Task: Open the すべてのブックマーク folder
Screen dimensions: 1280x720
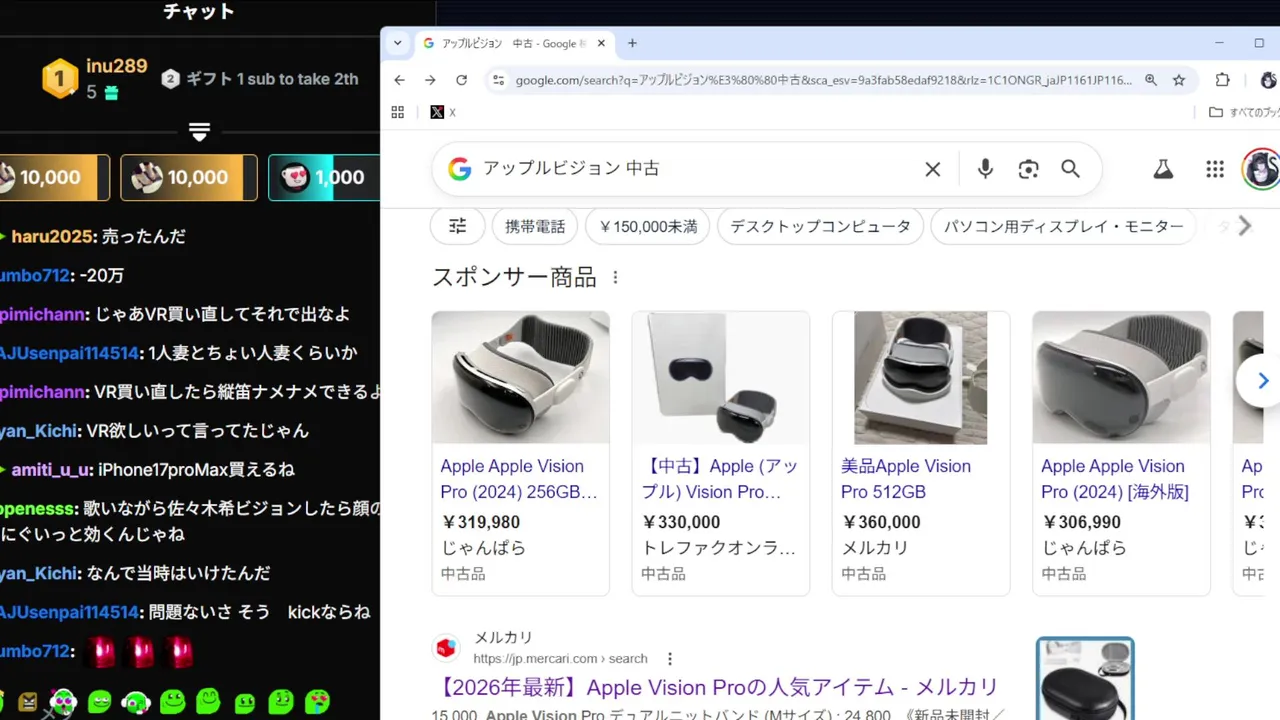Action: click(x=1243, y=112)
